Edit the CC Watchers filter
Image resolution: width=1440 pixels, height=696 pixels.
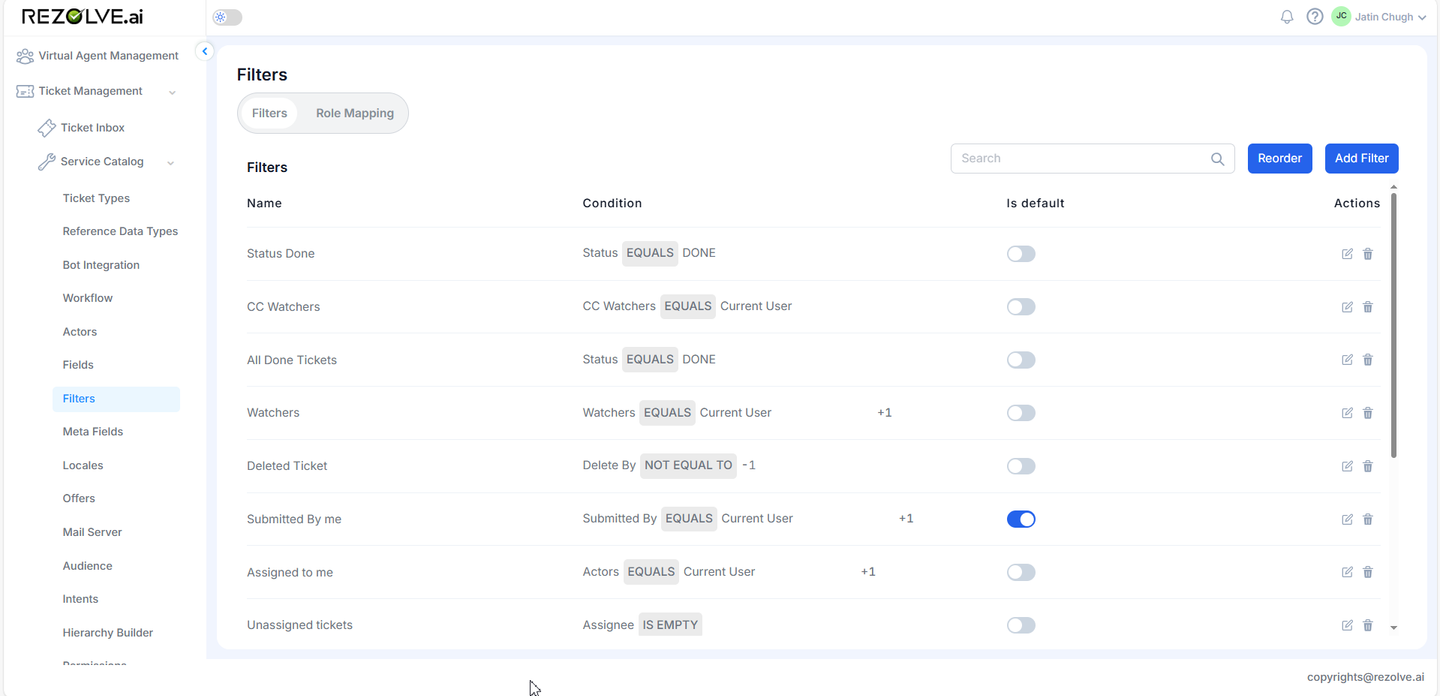tap(1347, 307)
